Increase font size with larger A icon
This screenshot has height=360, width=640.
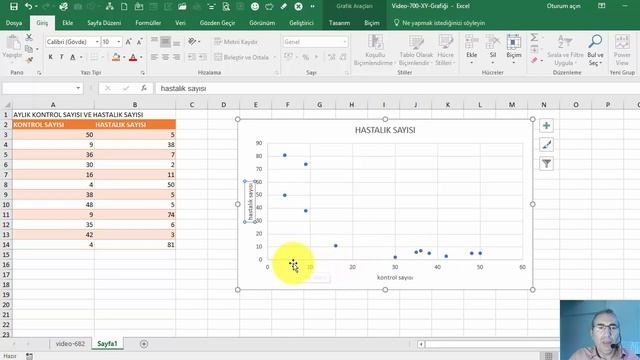pyautogui.click(x=129, y=42)
